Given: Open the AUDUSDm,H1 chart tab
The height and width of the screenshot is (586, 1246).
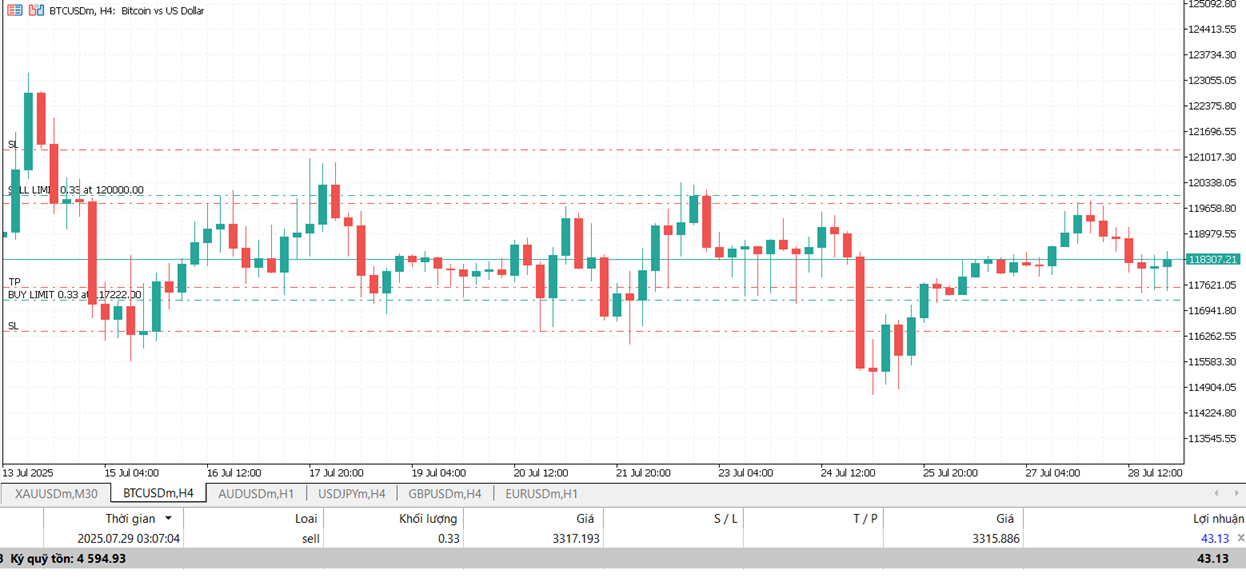Looking at the screenshot, I should click(255, 493).
